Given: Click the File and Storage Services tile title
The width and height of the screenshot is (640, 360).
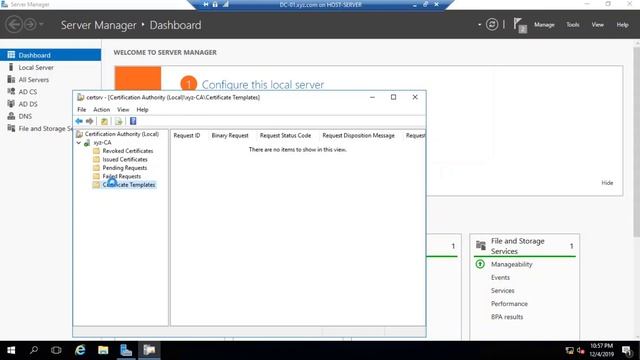Looking at the screenshot, I should 518,246.
